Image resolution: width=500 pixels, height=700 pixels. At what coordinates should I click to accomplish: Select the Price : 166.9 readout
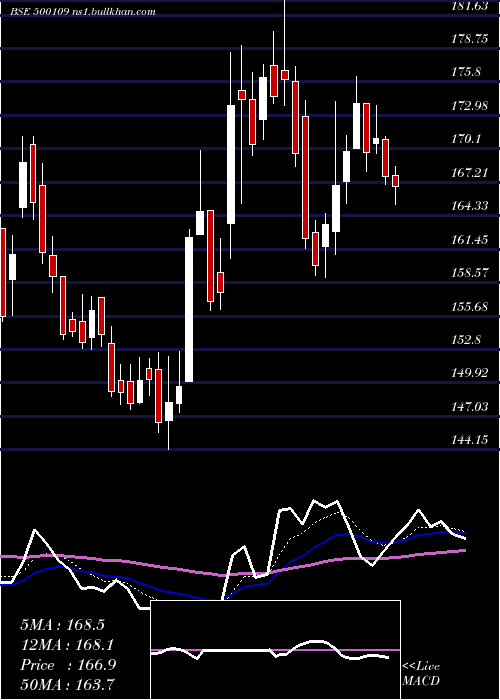point(68,665)
